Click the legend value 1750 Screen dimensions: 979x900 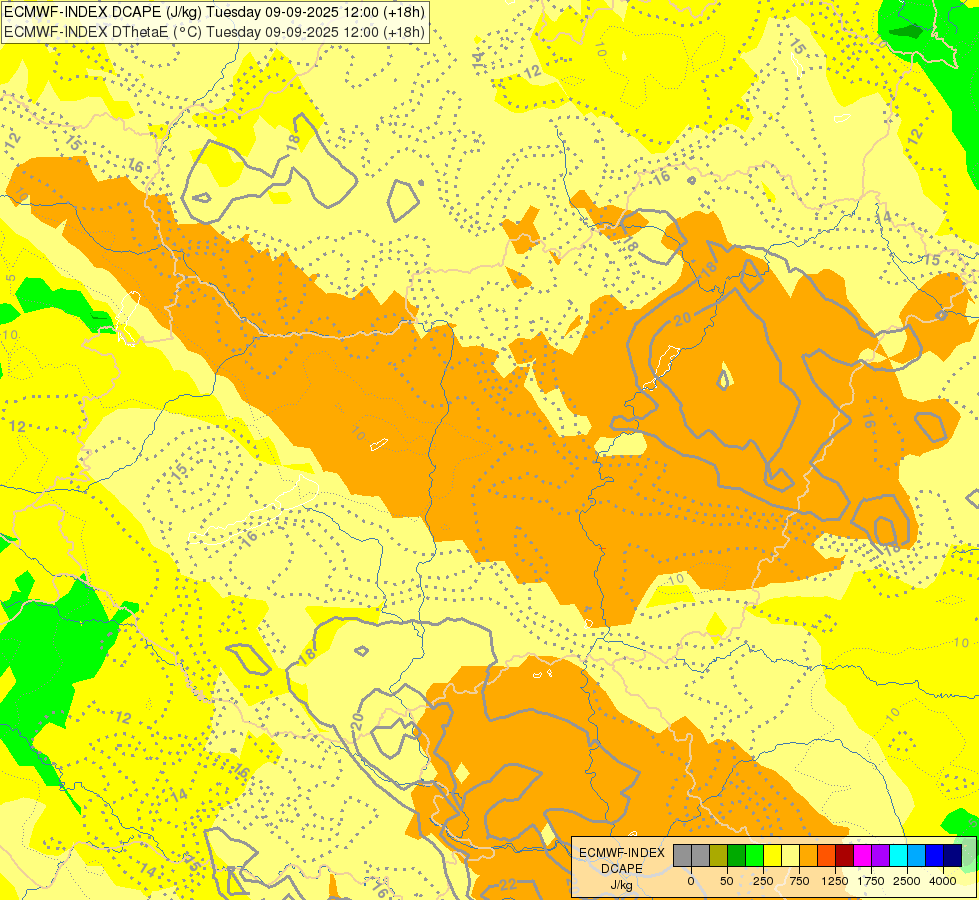pyautogui.click(x=871, y=881)
